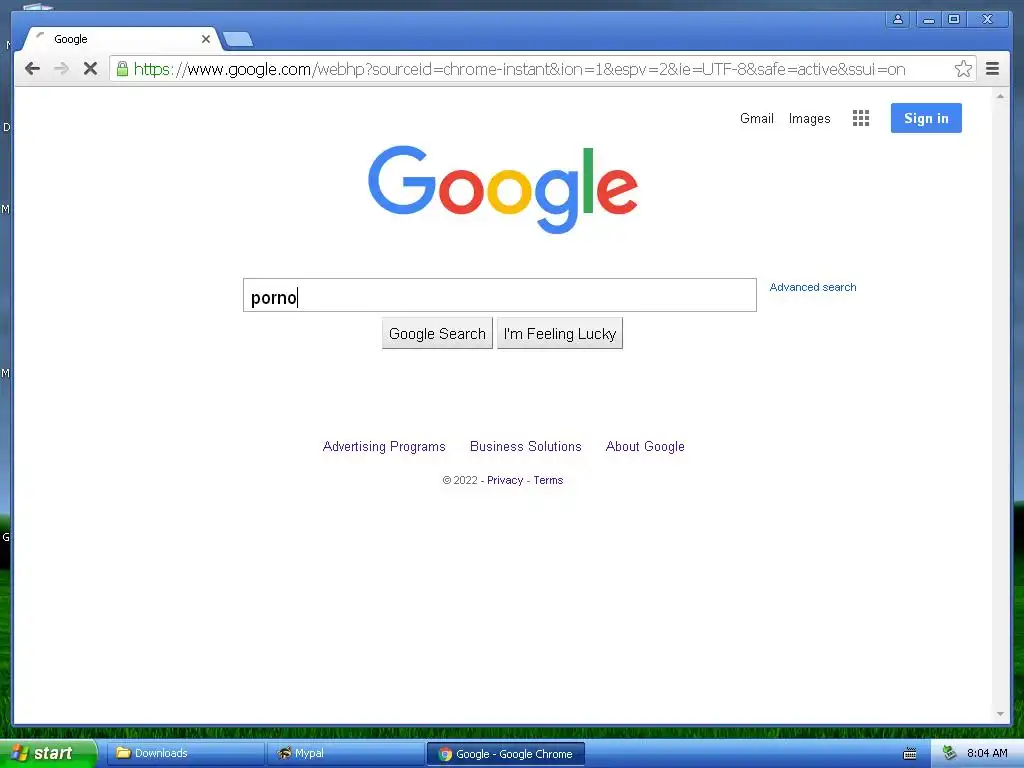Screen dimensions: 1024x768
Task: Click the keyboard icon in system tray
Action: tap(910, 754)
